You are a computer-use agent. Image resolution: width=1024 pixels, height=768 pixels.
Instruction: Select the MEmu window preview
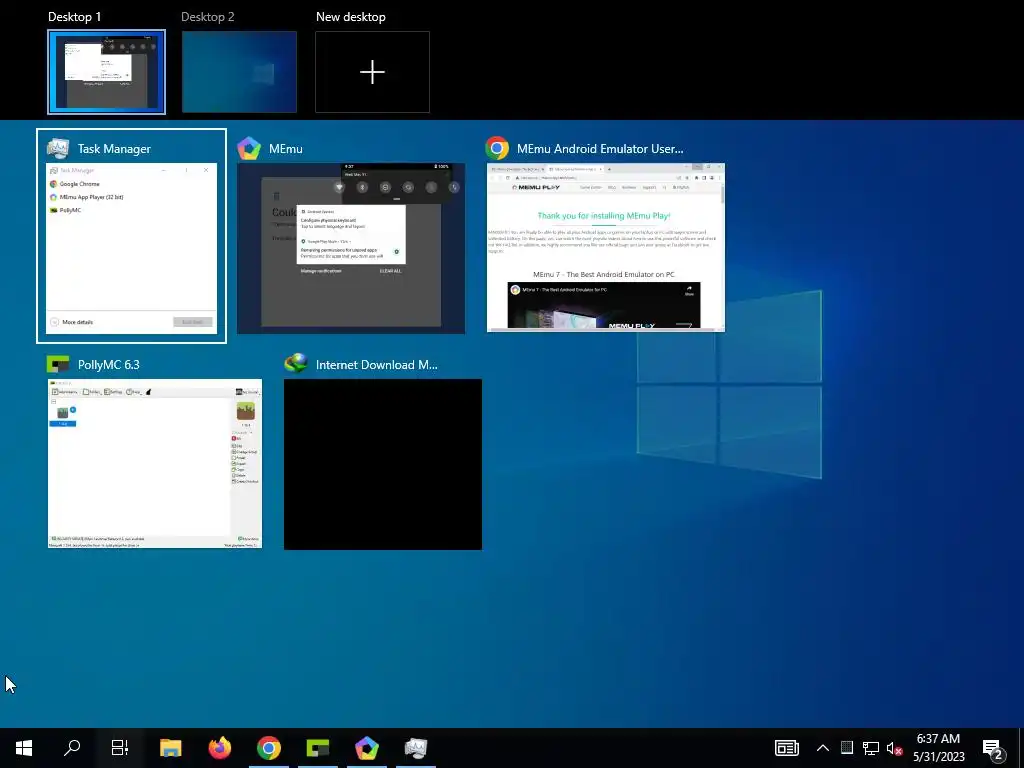(x=351, y=248)
